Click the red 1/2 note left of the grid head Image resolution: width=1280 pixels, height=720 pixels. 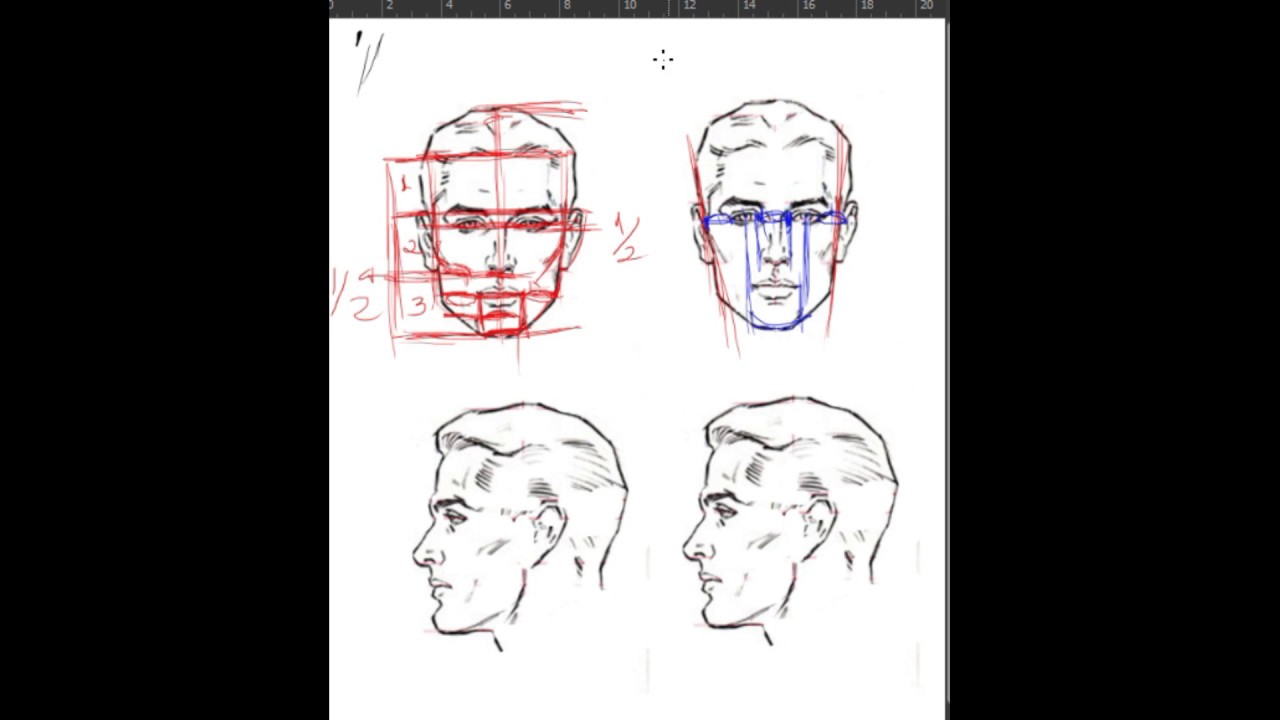click(355, 296)
